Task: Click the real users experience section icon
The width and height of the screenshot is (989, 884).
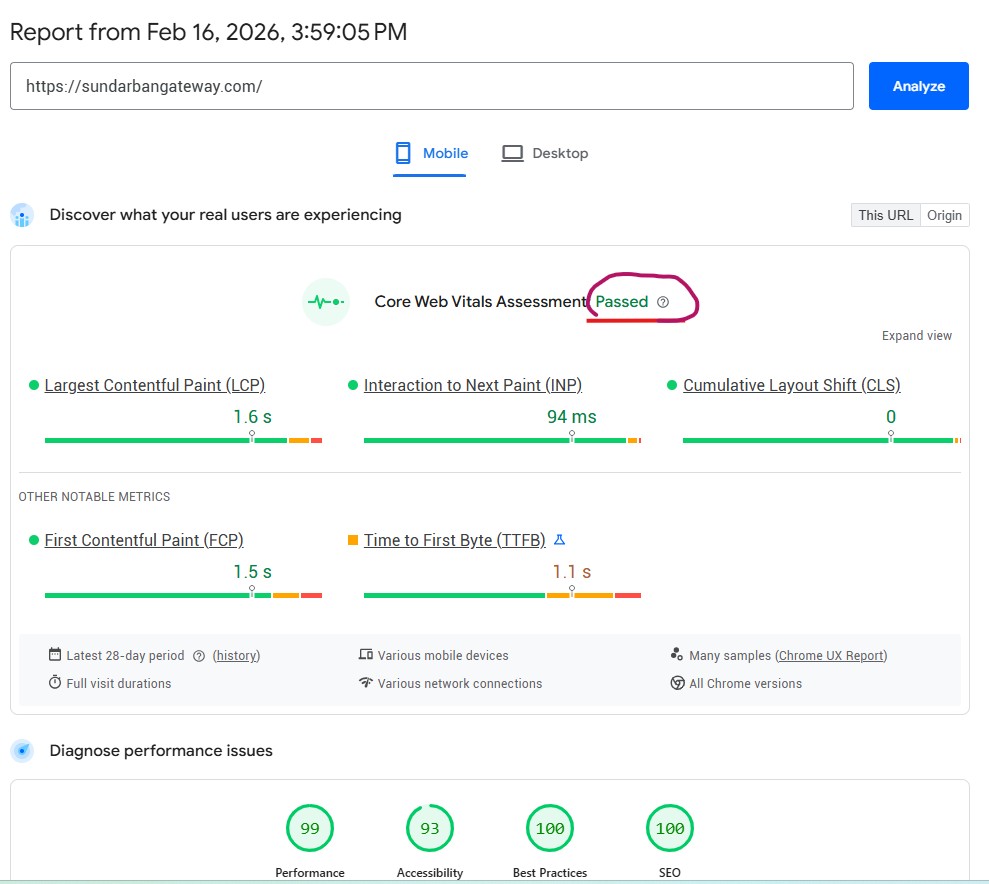Action: [22, 215]
